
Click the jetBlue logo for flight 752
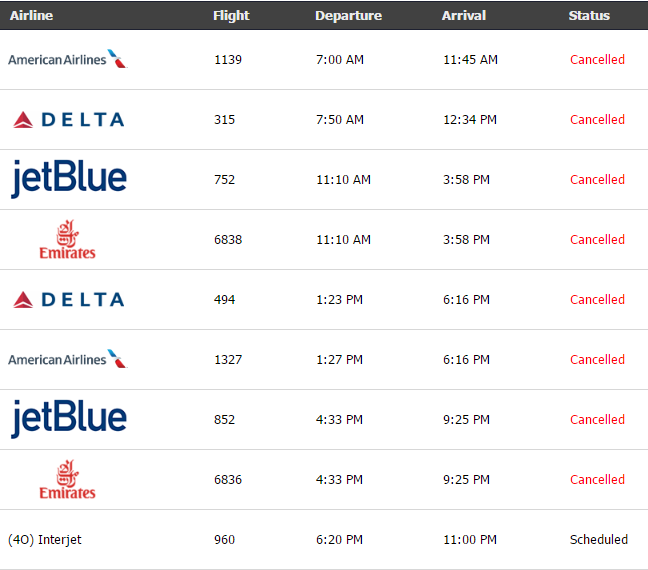pos(68,179)
